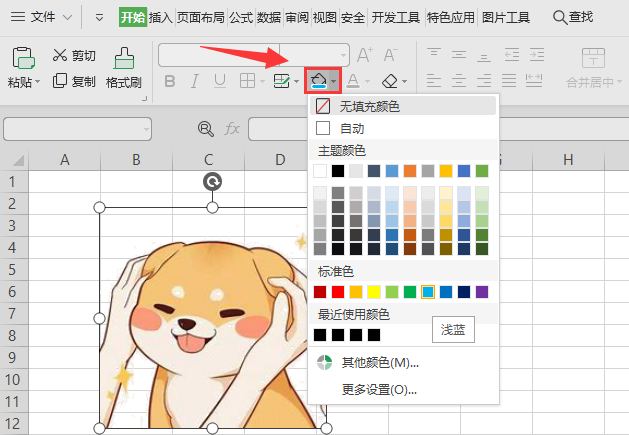Switch to the 图片工具 tab
Screen dimensions: 629x435
point(505,17)
